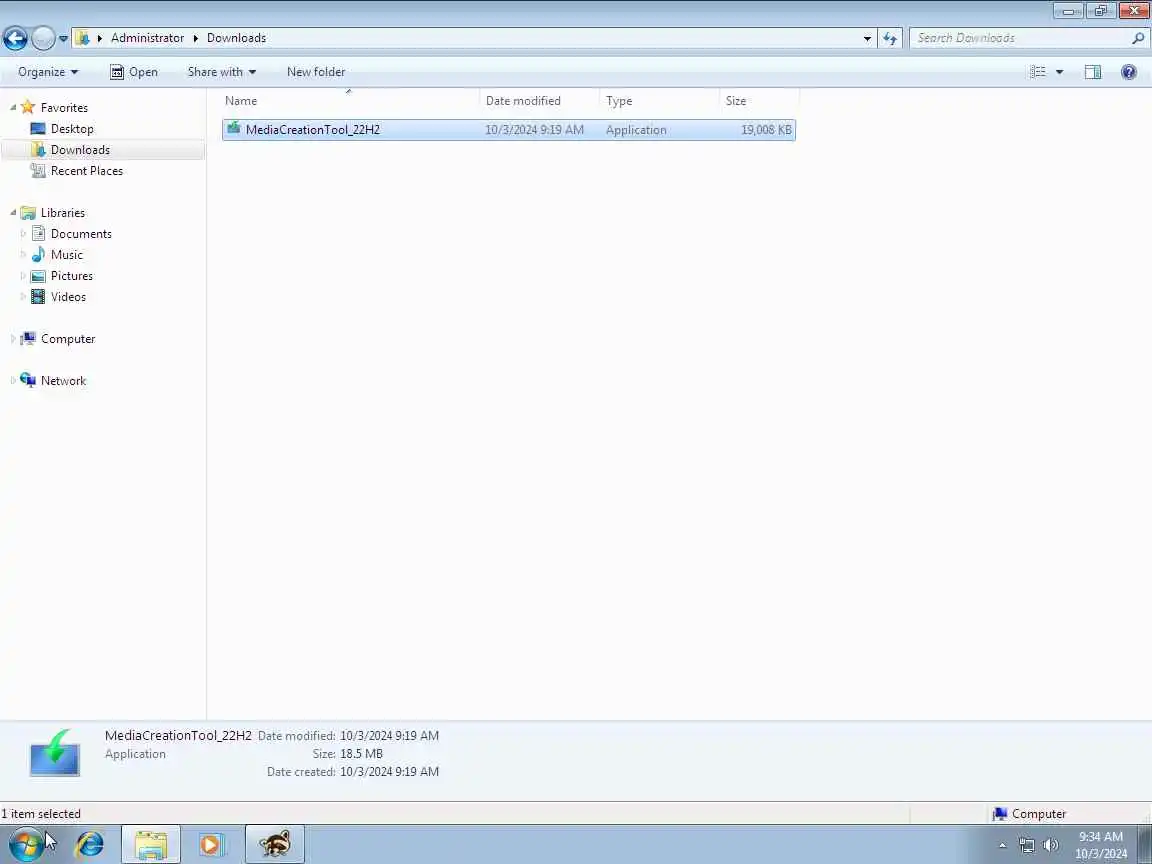Change your view icon button
1152x864 pixels.
1038,72
